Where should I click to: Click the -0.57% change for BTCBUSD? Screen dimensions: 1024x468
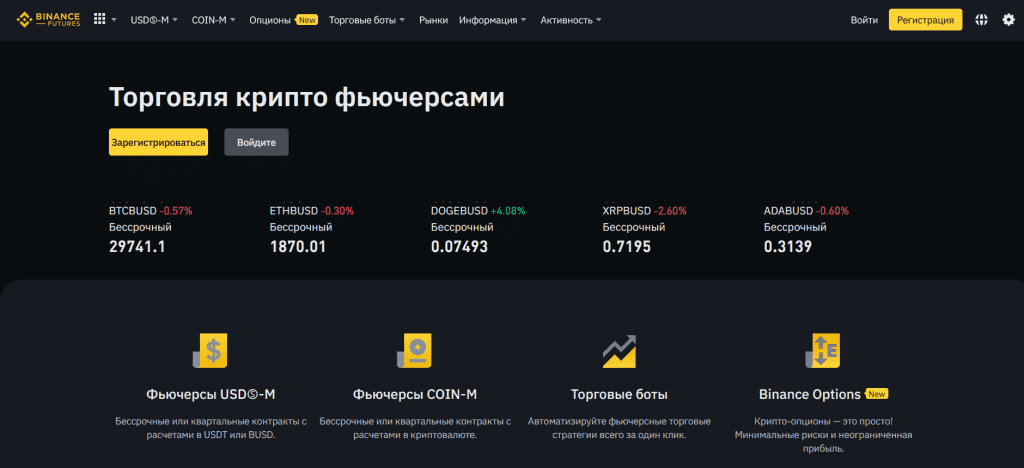click(x=176, y=211)
